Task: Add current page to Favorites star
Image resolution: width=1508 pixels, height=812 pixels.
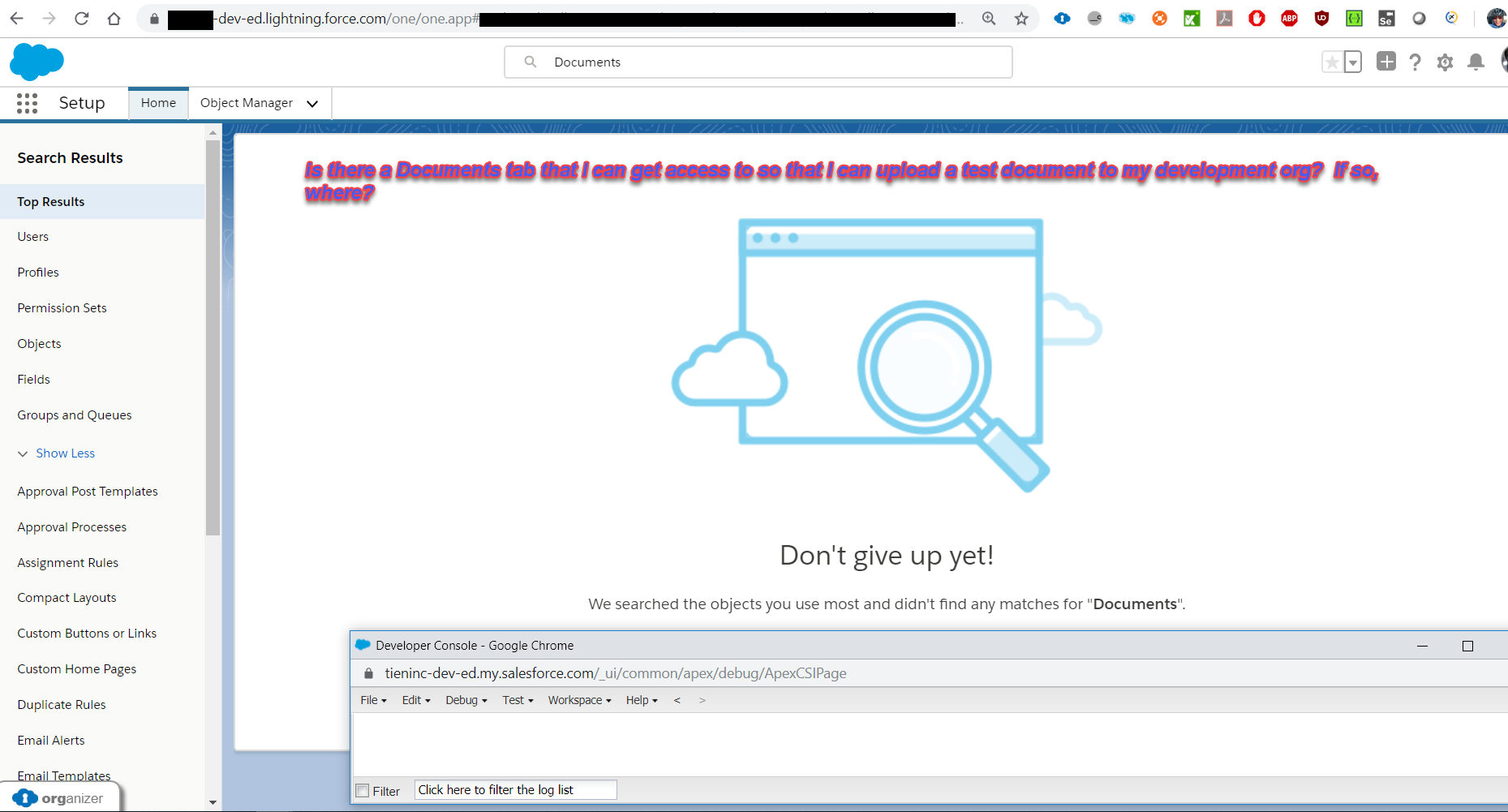Action: click(x=1332, y=62)
